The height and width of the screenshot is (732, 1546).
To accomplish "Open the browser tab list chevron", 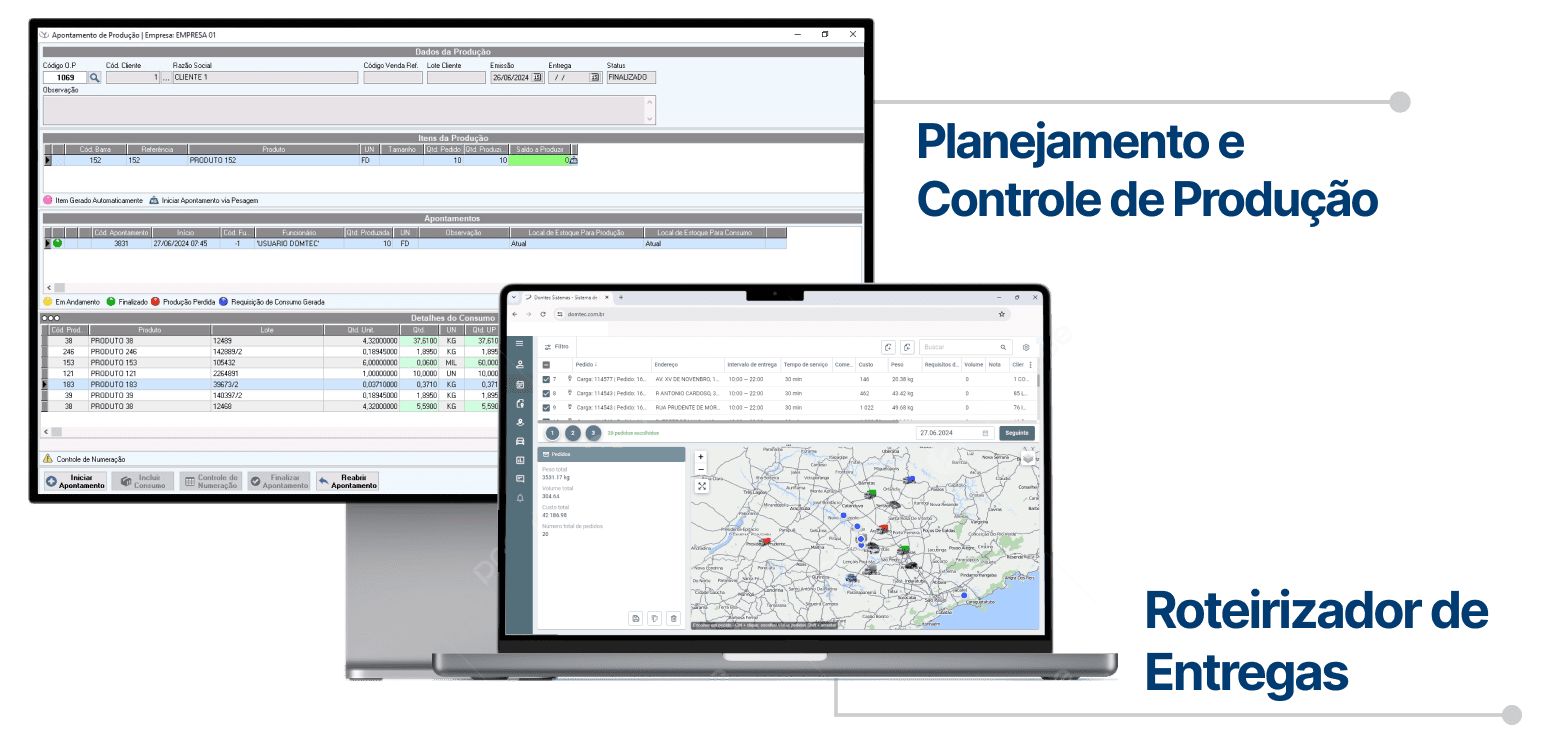I will 514,298.
